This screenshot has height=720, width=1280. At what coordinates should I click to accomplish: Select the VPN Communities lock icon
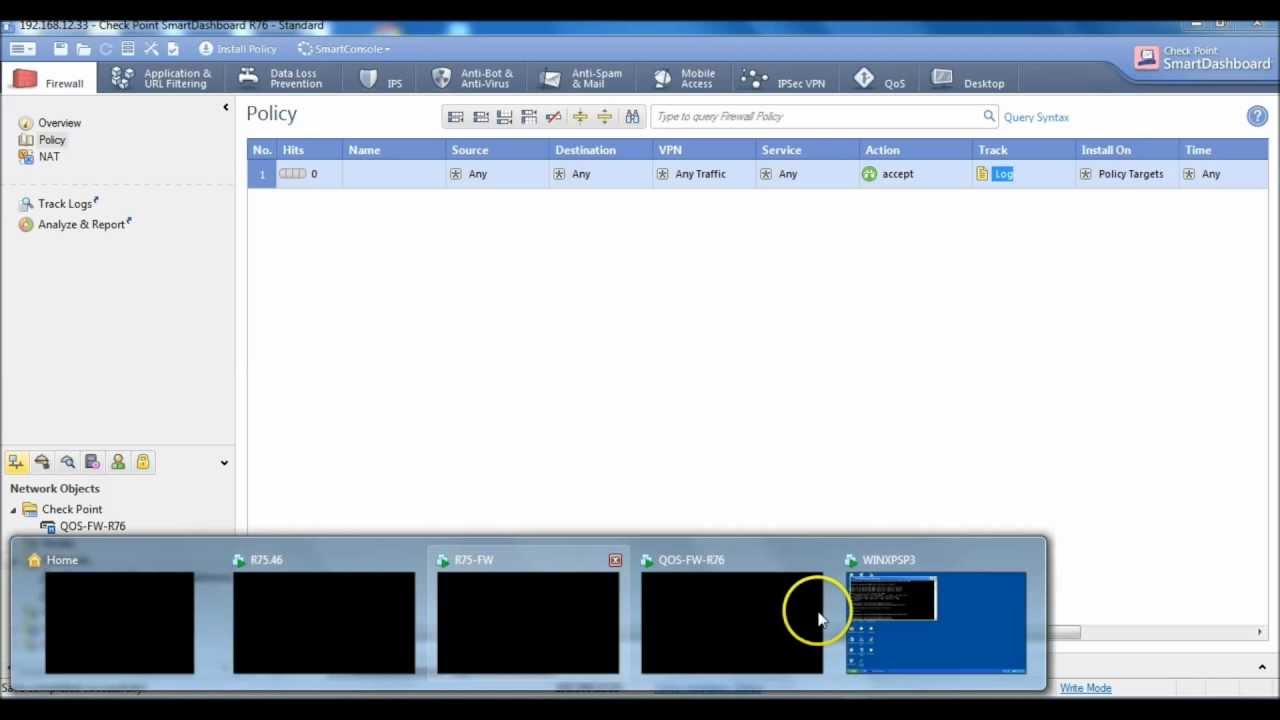(143, 462)
